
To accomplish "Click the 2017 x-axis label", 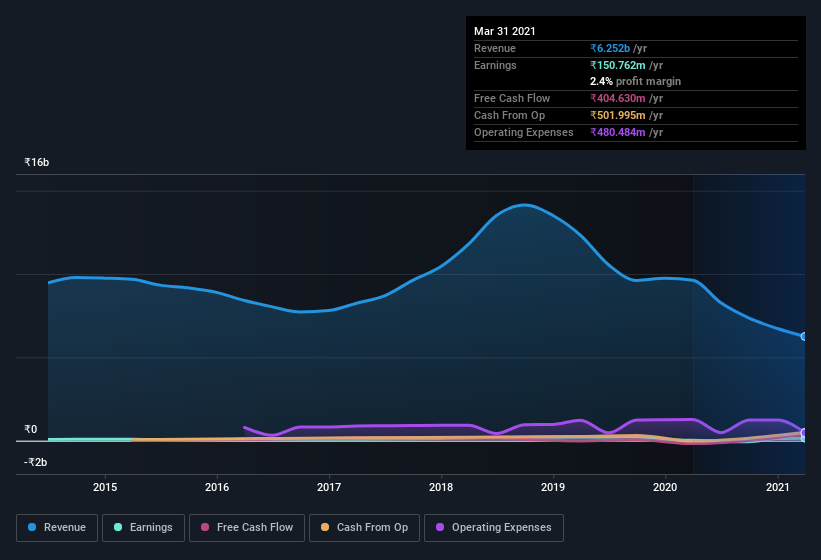I will click(x=329, y=487).
